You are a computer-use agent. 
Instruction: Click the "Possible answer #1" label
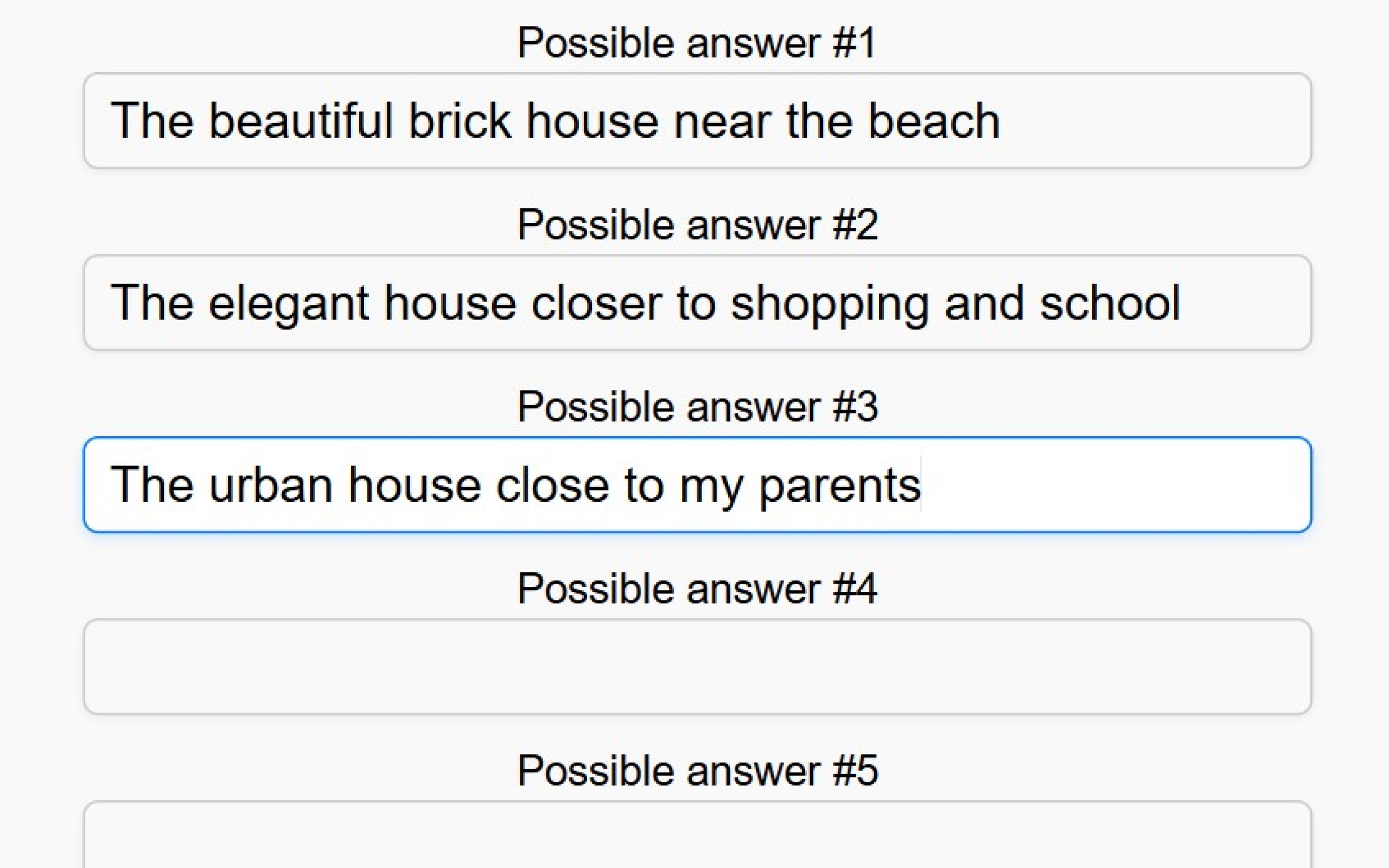(697, 43)
